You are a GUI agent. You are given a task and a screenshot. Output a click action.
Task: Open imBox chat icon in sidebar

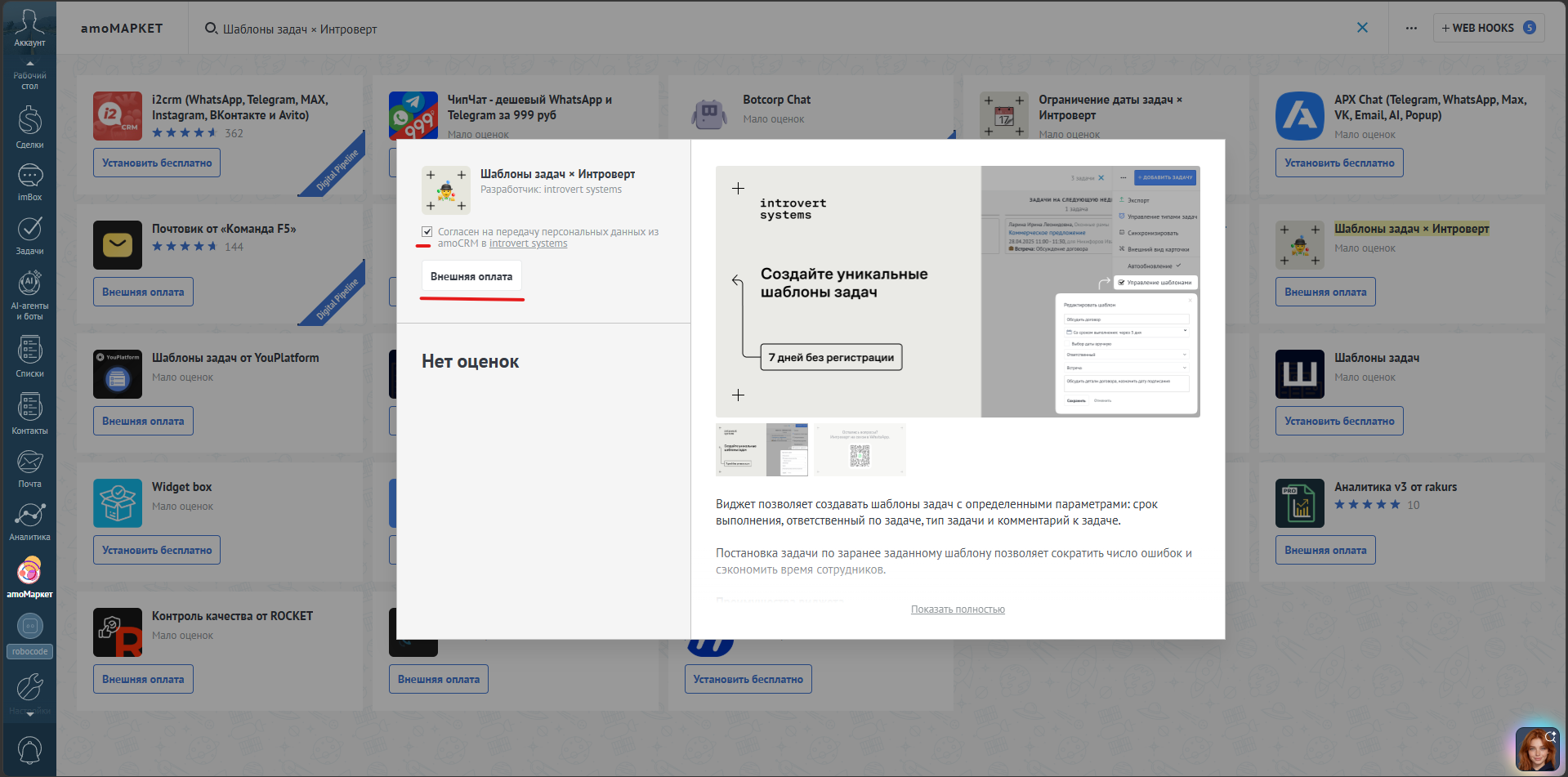pyautogui.click(x=29, y=182)
